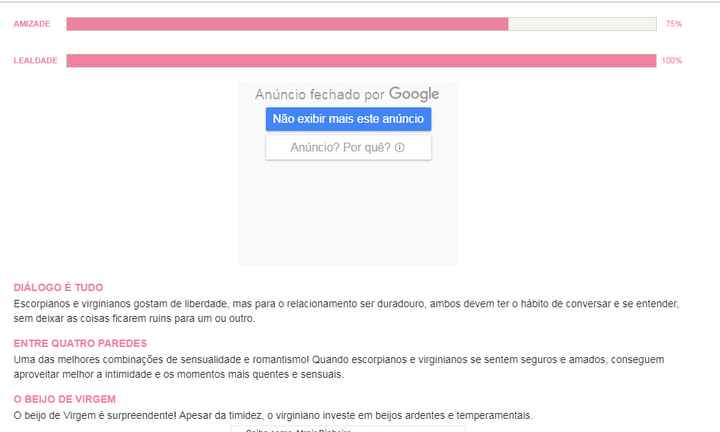Viewport: 720px width, 432px height.
Task: Click the Amizade progress bar
Action: pyautogui.click(x=361, y=24)
